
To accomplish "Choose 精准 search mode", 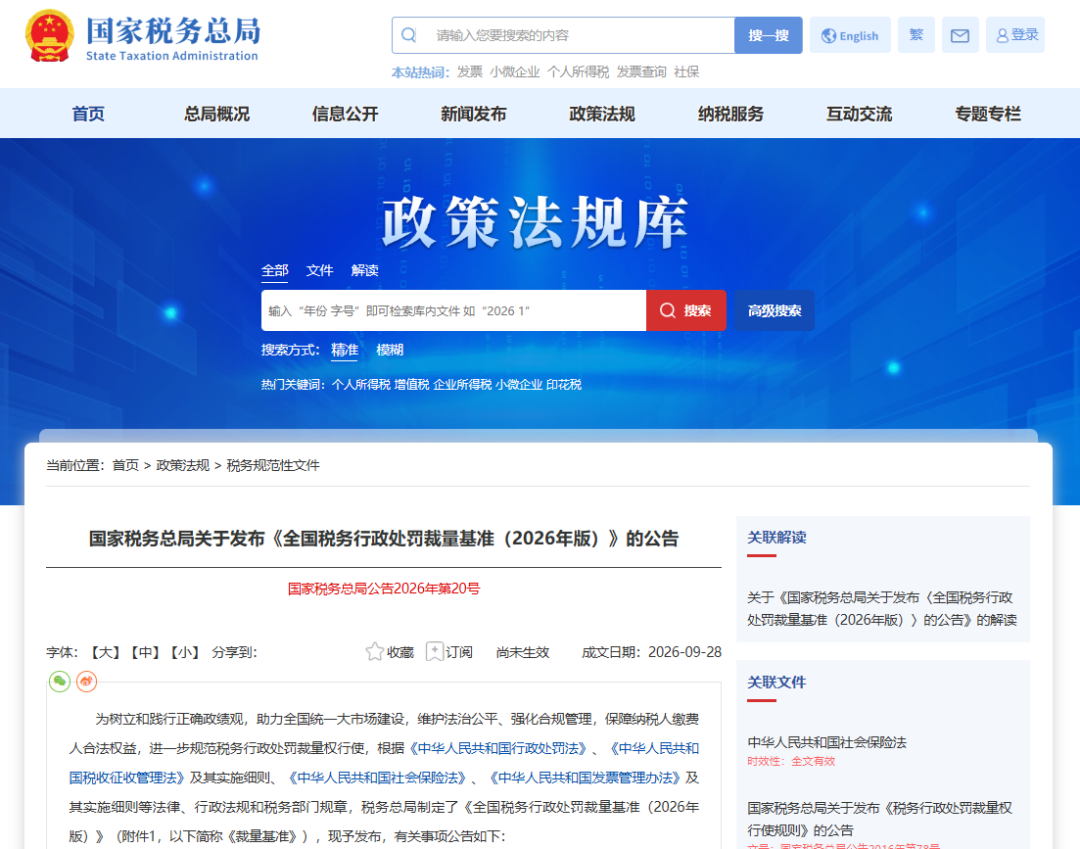I will [344, 350].
